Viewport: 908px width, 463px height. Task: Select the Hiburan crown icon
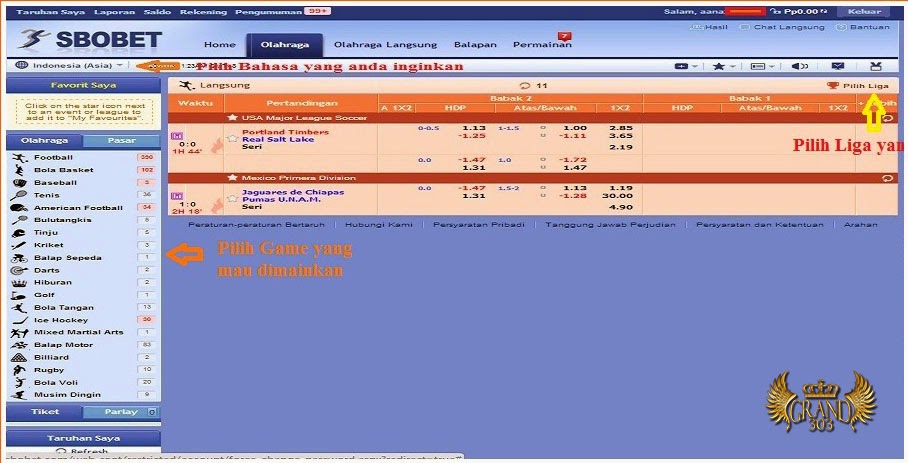point(19,282)
